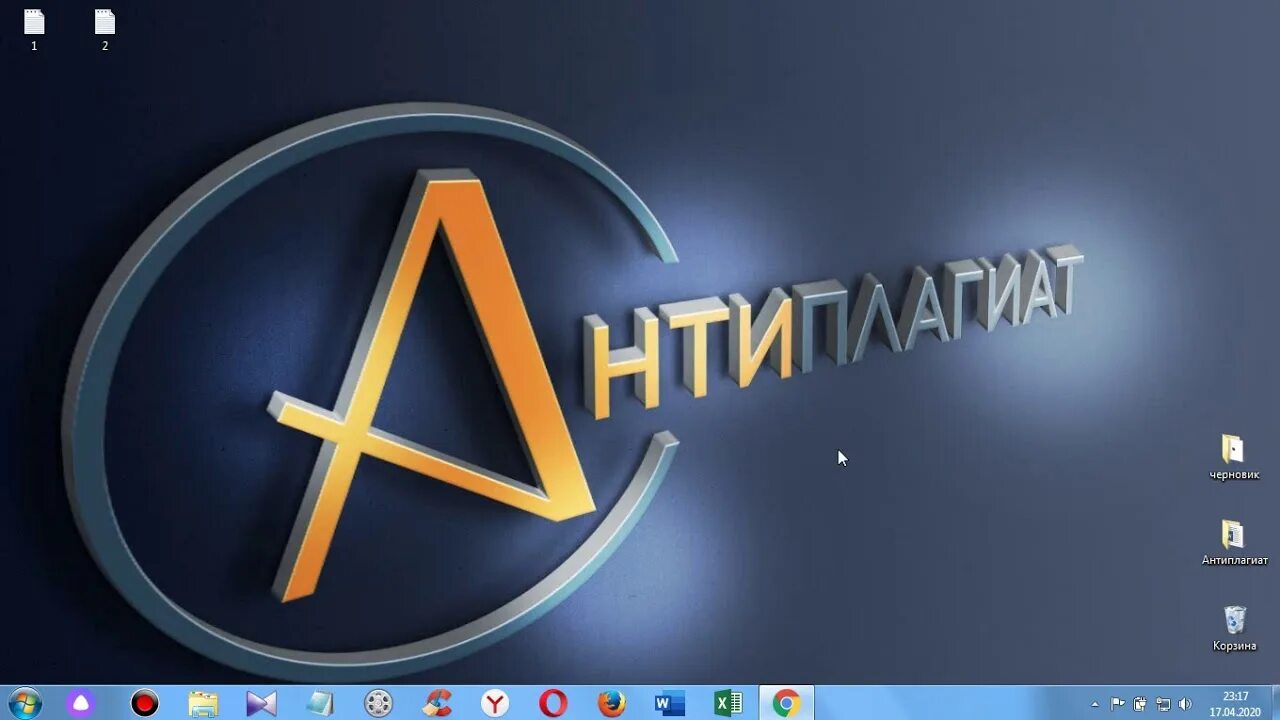Open the Windows Start menu
The height and width of the screenshot is (720, 1280).
[x=24, y=703]
